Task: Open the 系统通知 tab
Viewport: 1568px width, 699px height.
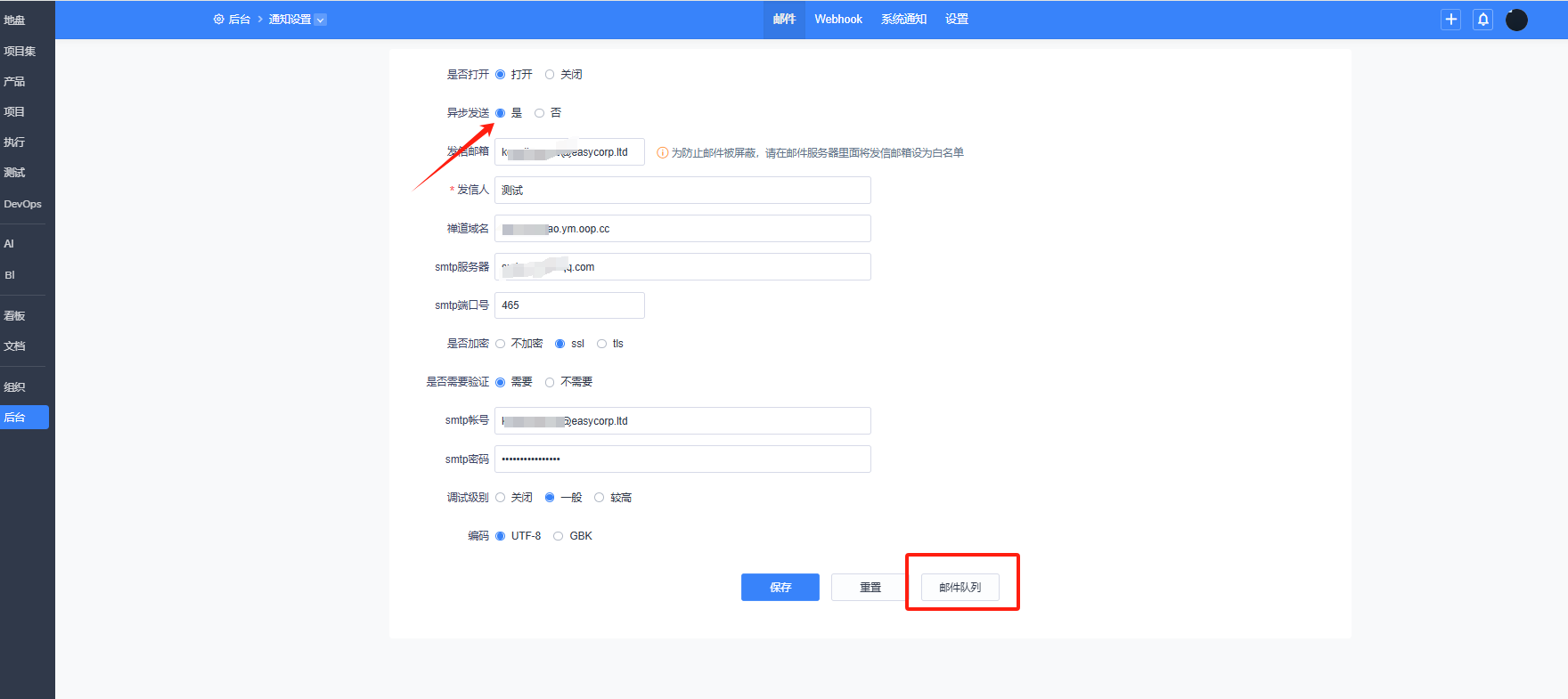Action: click(903, 20)
